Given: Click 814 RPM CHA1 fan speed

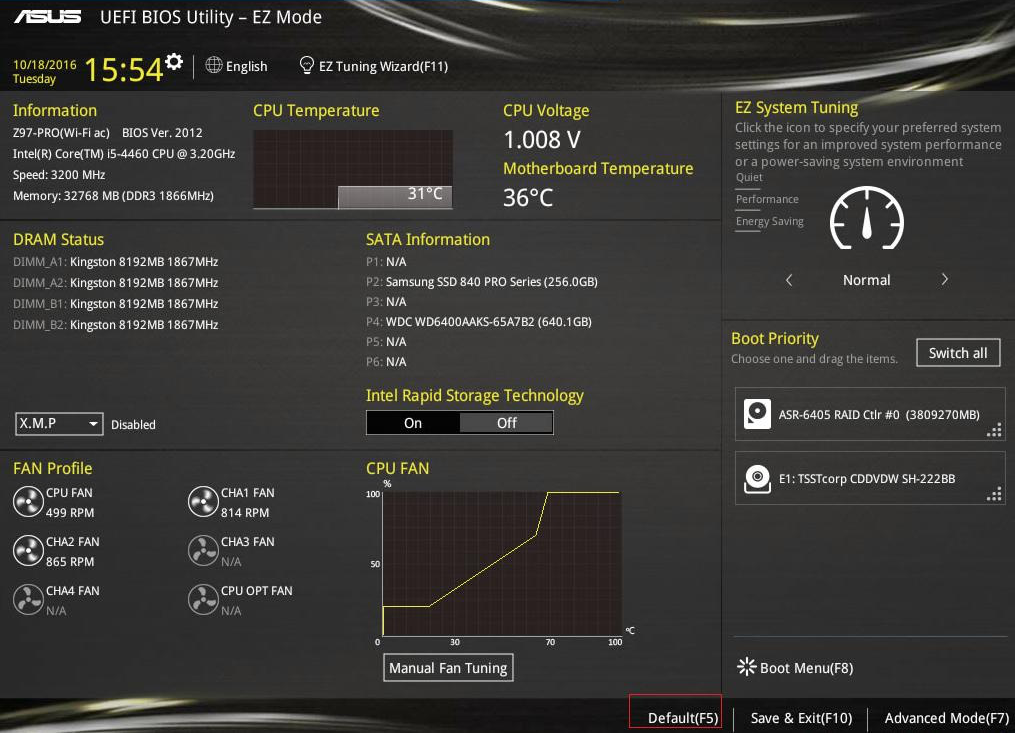Looking at the screenshot, I should tap(245, 512).
